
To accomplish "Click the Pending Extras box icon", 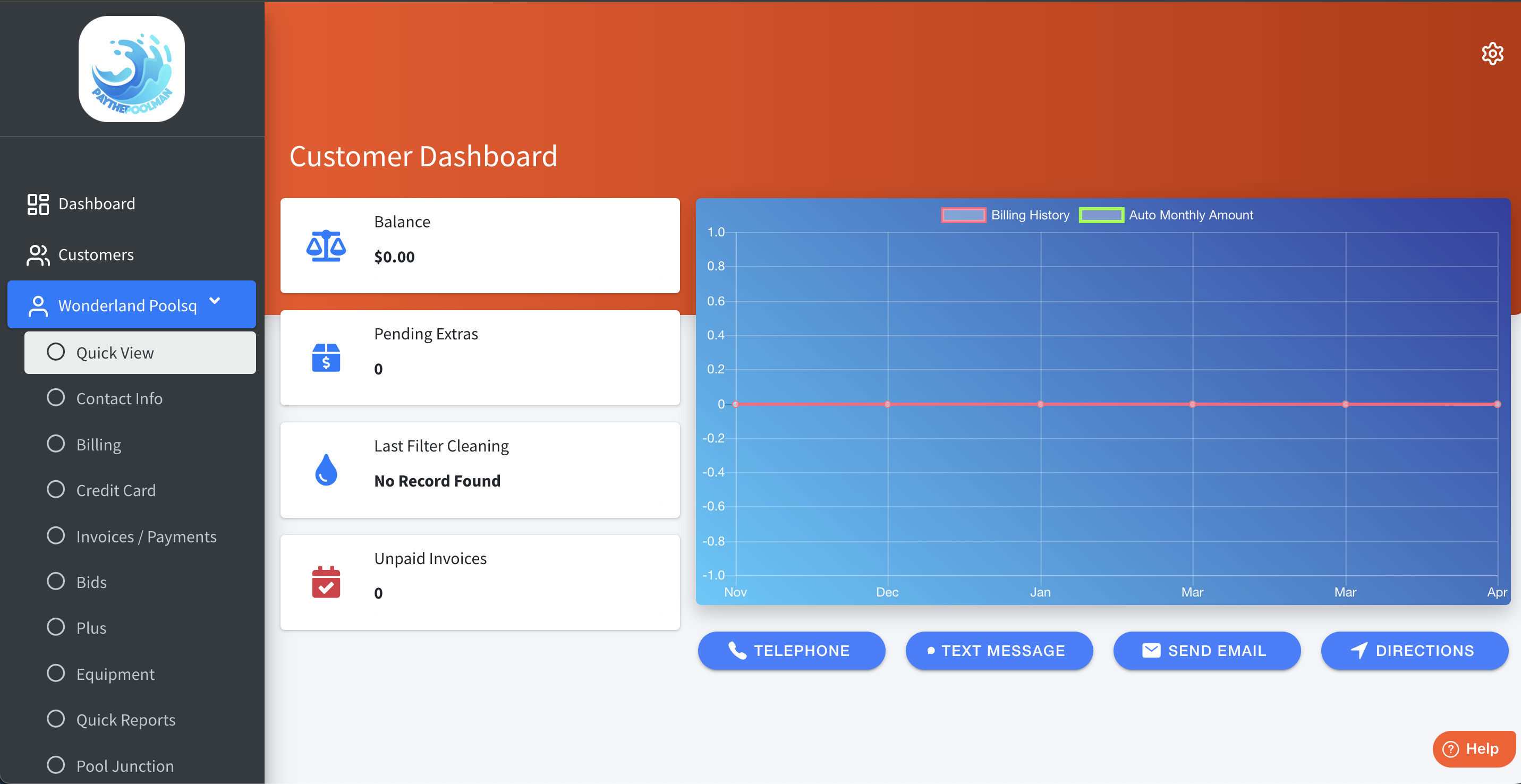I will 326,357.
